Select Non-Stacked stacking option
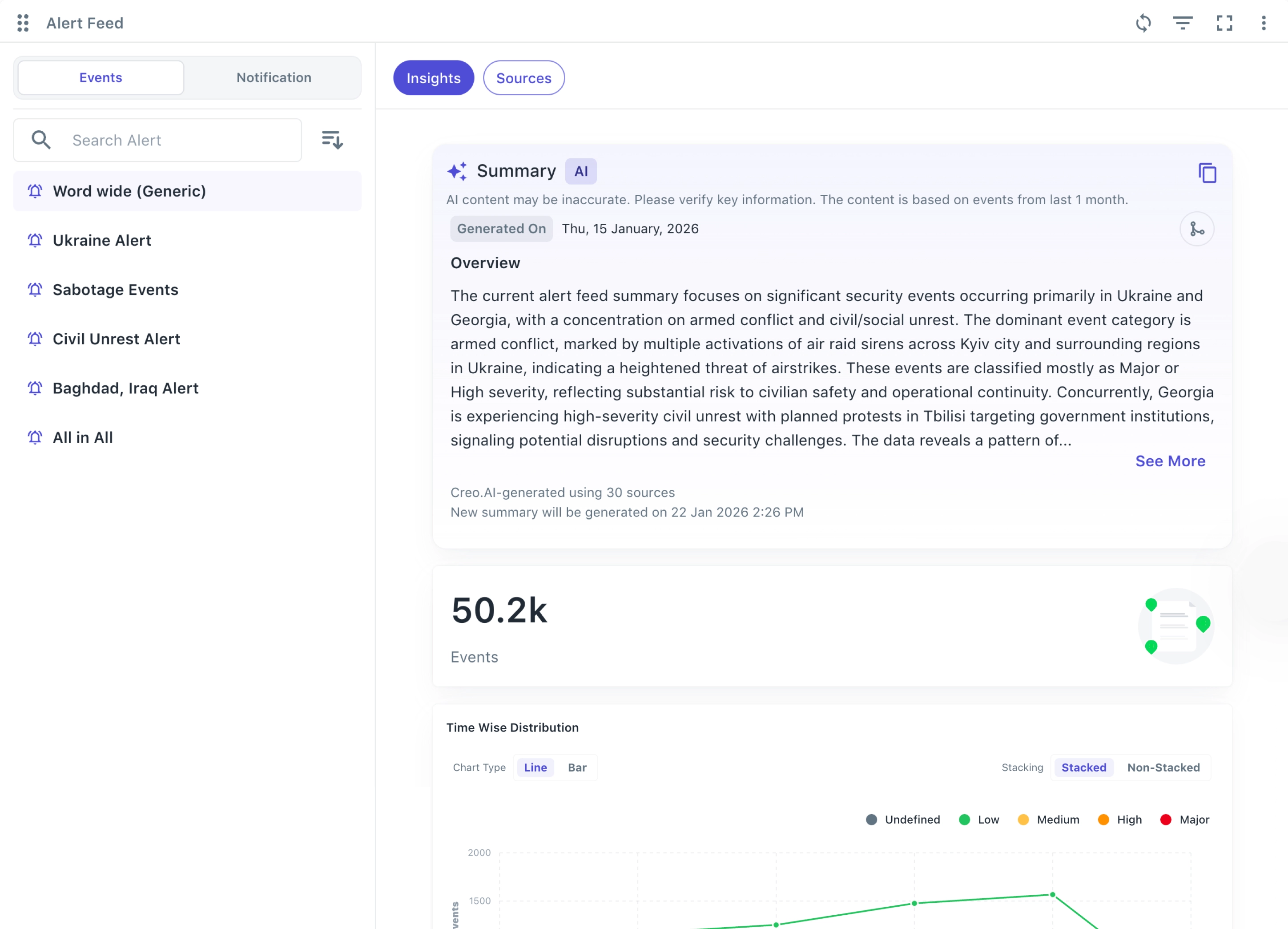The height and width of the screenshot is (929, 1288). point(1163,767)
